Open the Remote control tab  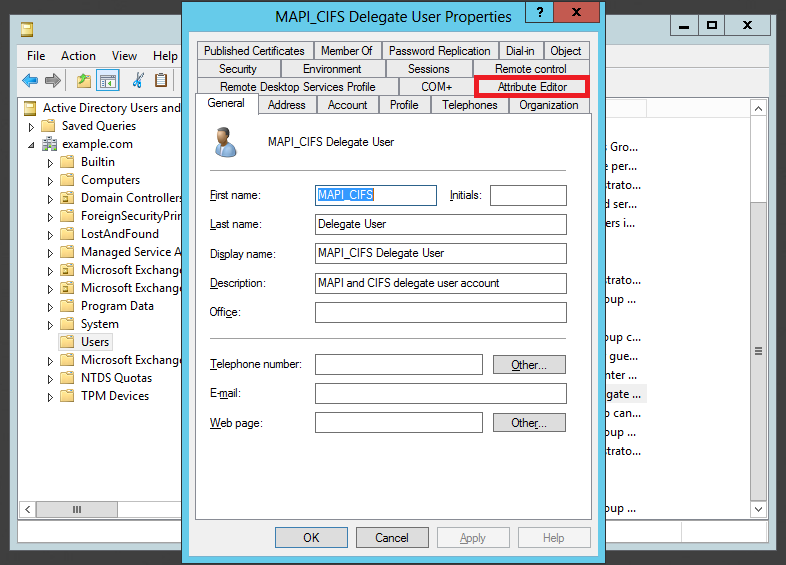tap(531, 69)
